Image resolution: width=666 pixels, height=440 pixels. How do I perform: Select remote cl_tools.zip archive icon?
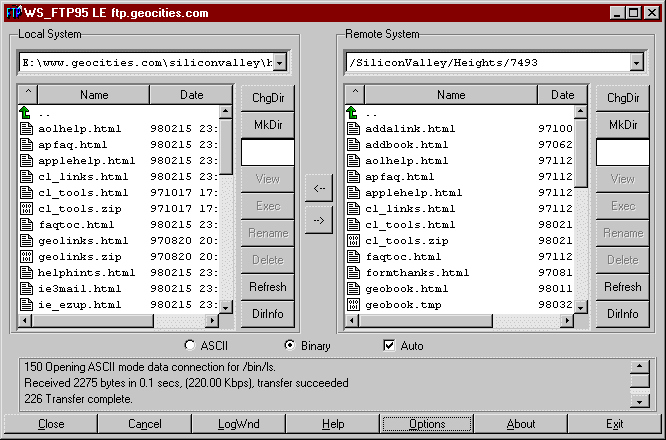click(353, 240)
